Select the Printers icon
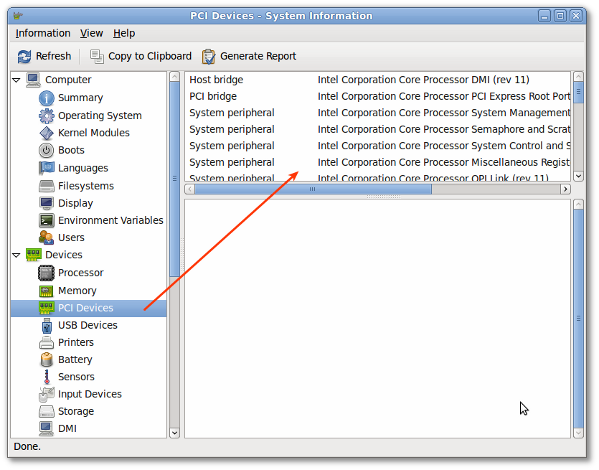 [x=46, y=343]
